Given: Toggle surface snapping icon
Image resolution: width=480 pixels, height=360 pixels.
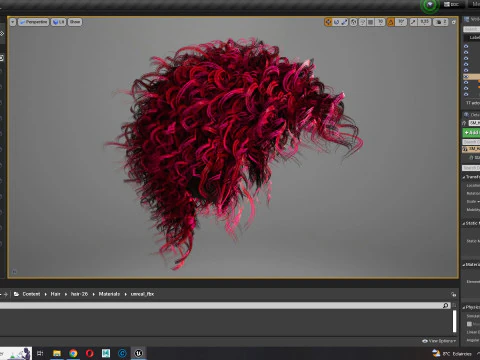Looking at the screenshot, I should tap(362, 22).
